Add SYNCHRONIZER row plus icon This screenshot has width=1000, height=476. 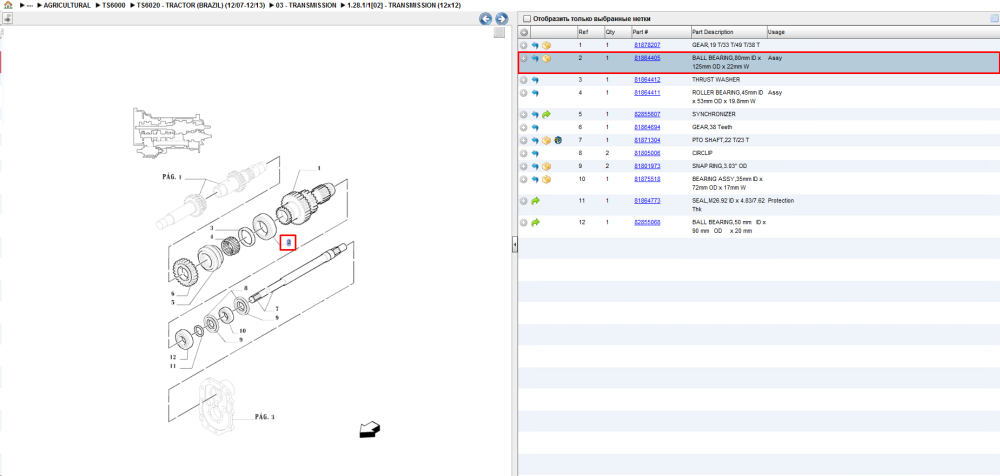tap(524, 114)
